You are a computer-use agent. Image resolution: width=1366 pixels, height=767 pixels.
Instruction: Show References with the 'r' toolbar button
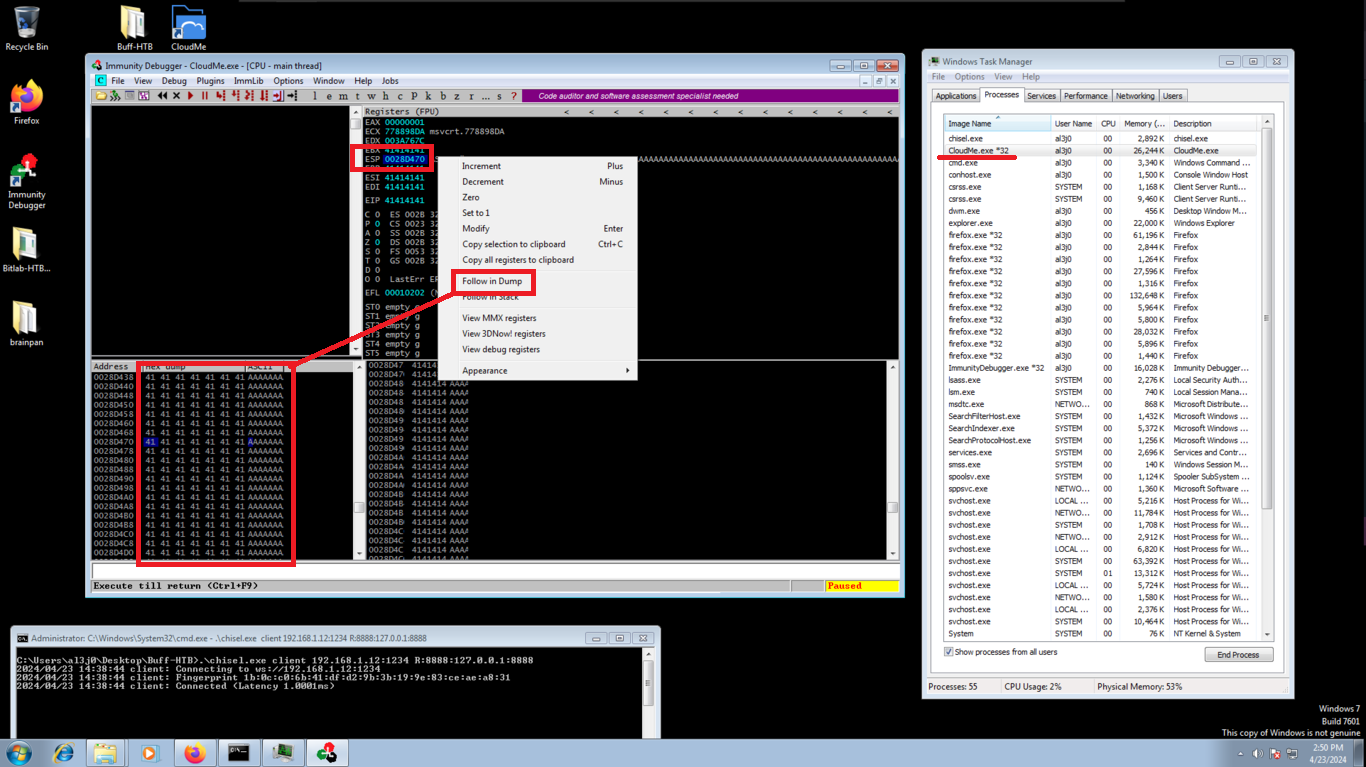coord(471,96)
